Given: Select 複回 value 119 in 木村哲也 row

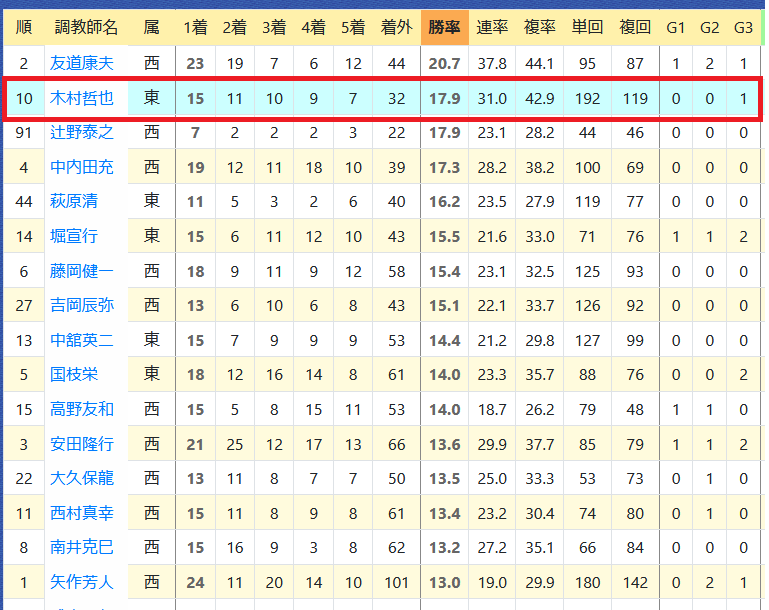Looking at the screenshot, I should [635, 99].
